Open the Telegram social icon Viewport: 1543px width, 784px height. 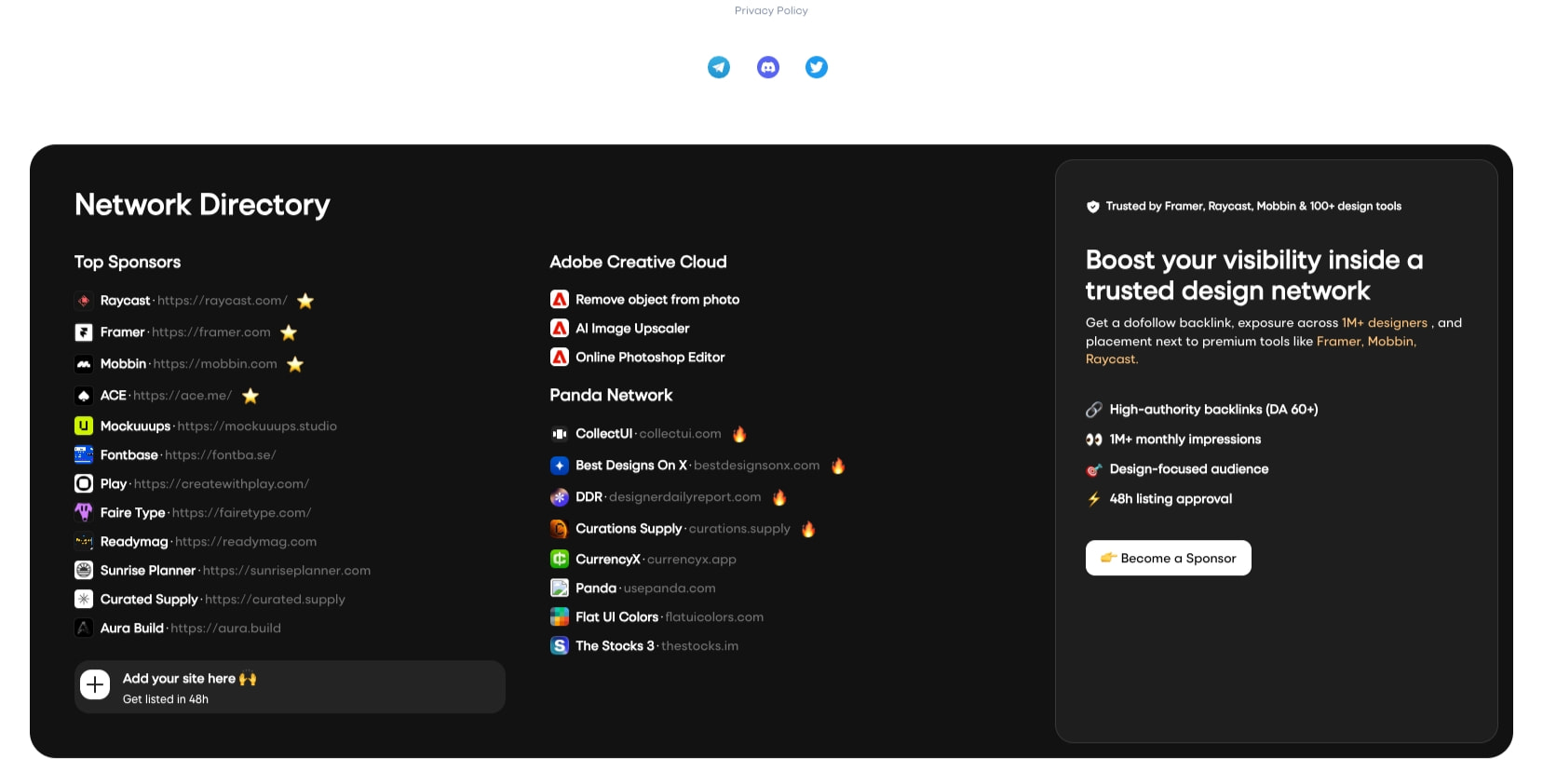[x=719, y=67]
